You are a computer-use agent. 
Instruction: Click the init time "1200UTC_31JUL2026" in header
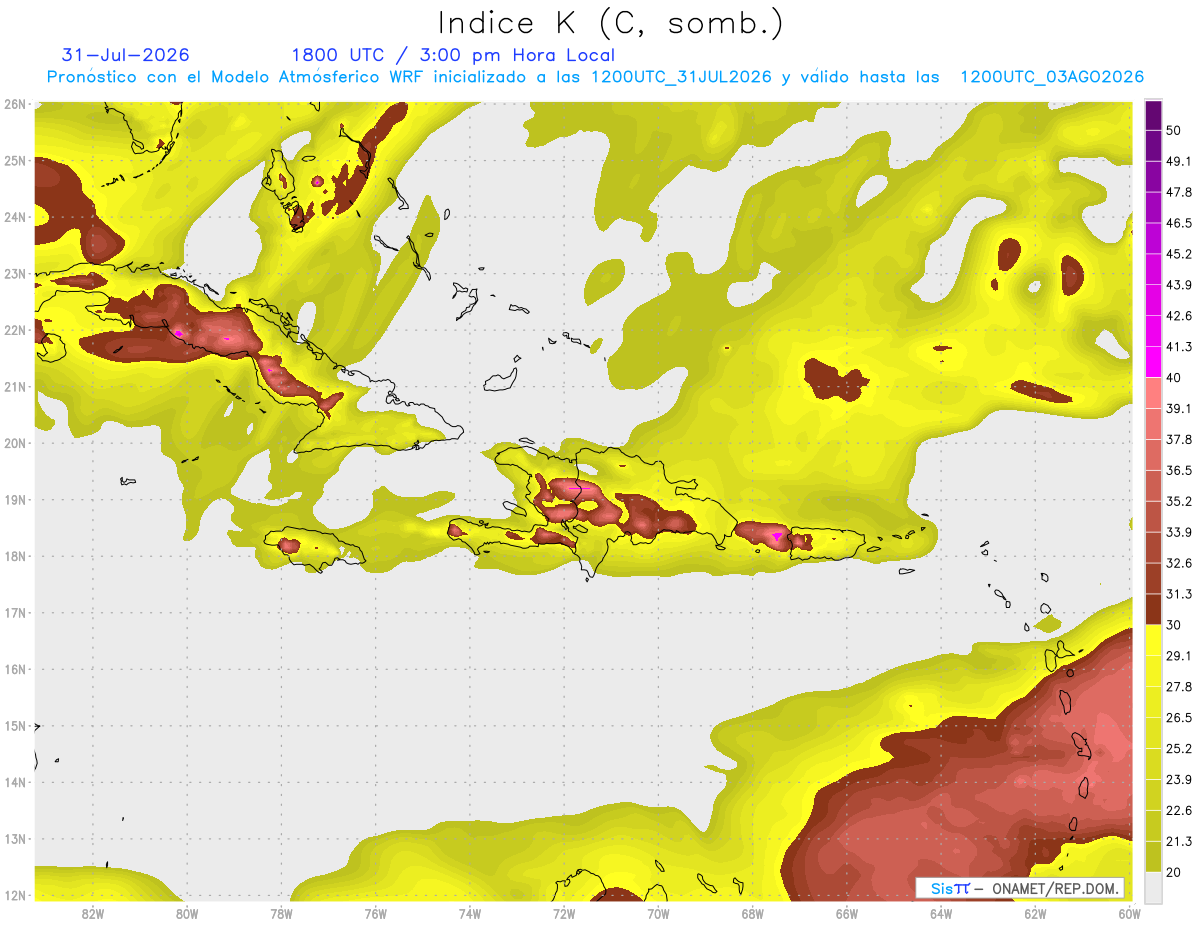click(680, 78)
